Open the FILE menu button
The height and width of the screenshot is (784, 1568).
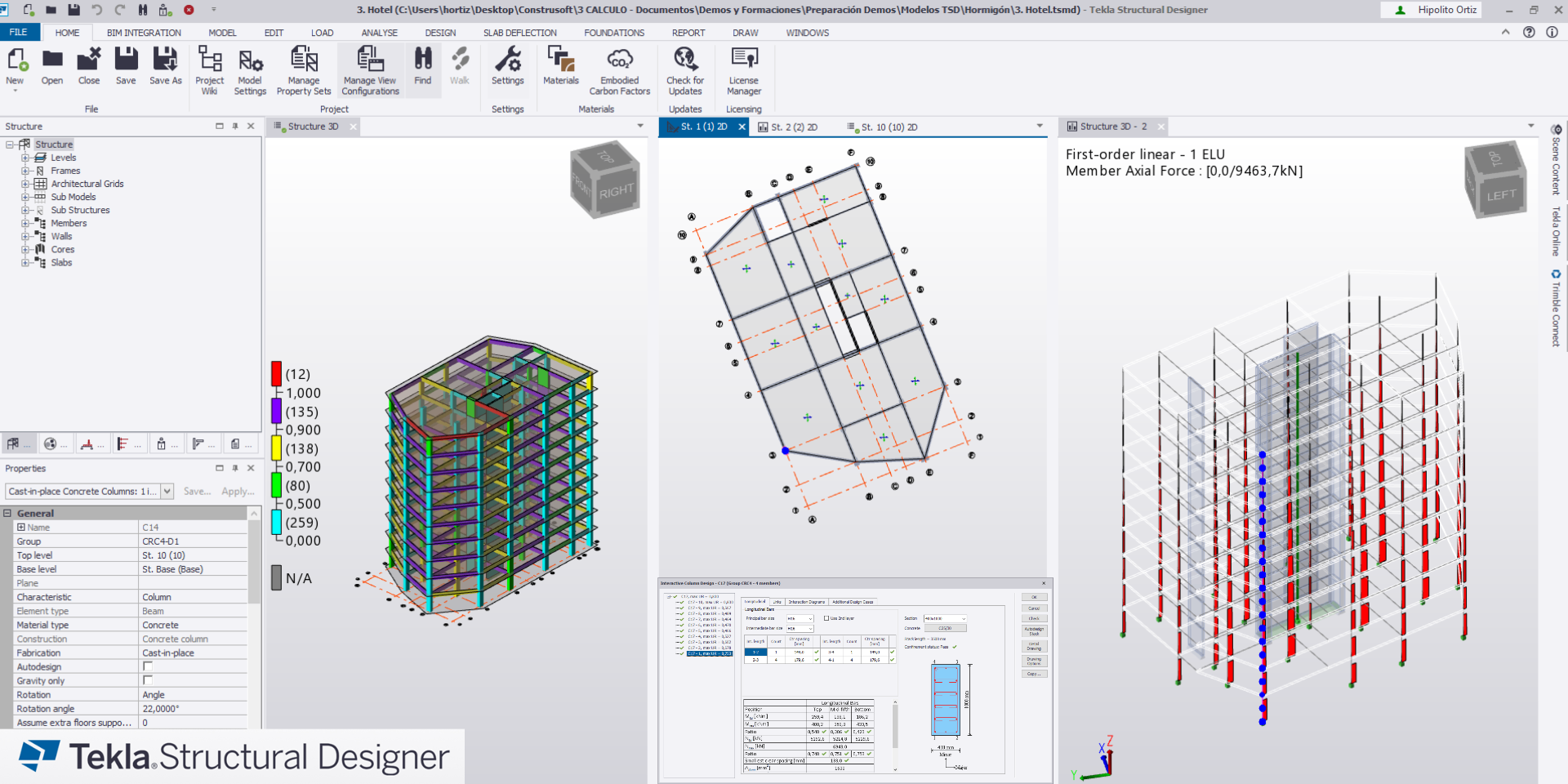[19, 33]
